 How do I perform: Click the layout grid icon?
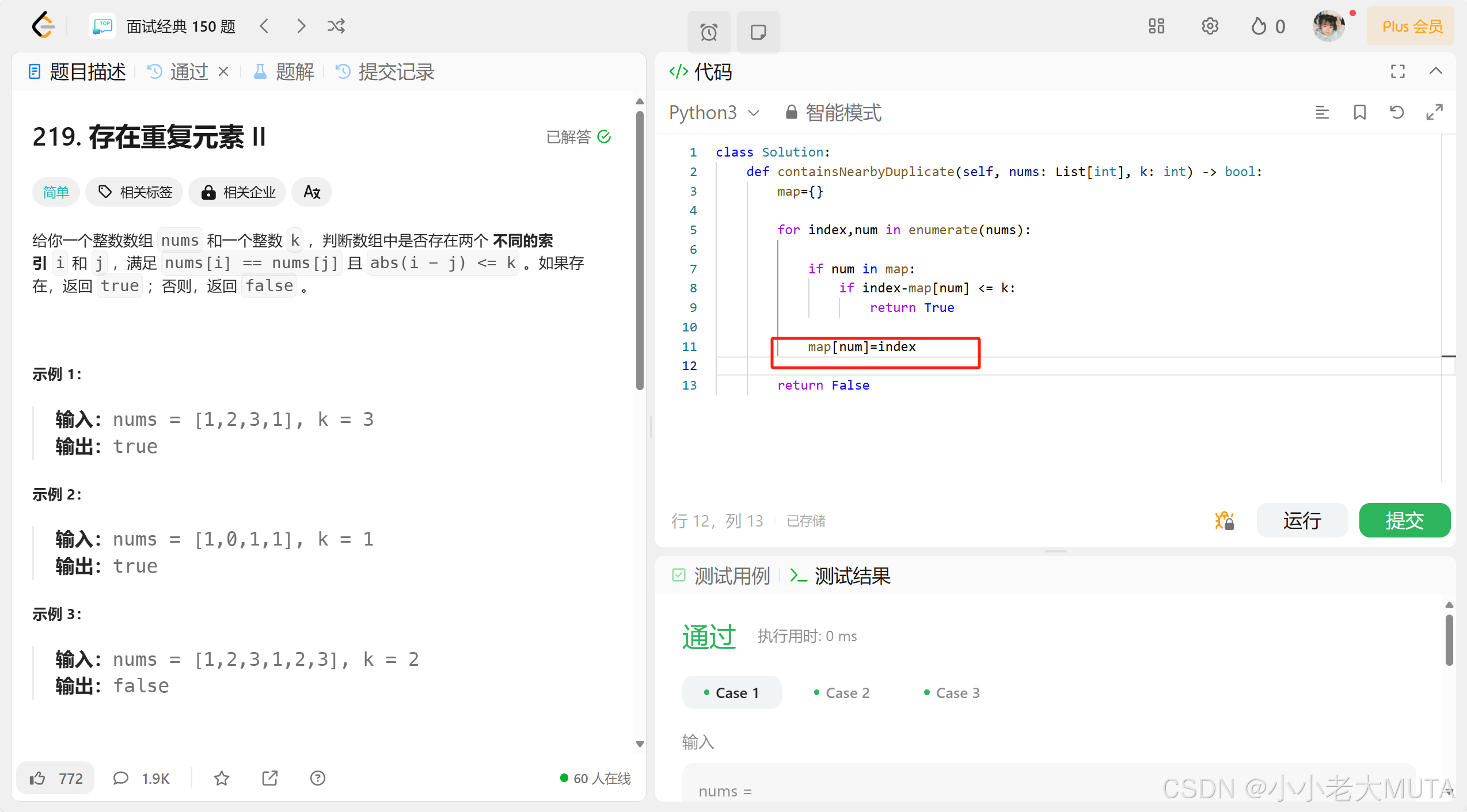(1156, 26)
